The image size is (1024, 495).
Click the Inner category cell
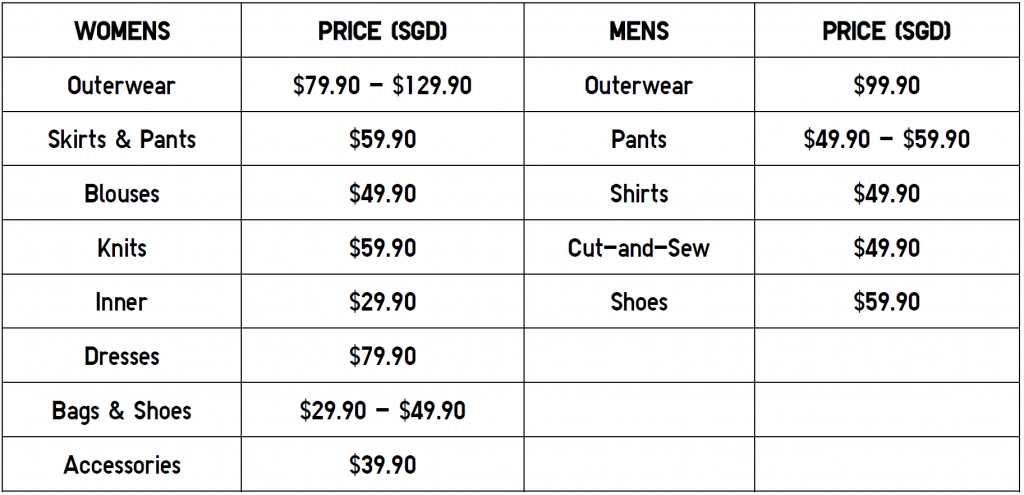(121, 302)
